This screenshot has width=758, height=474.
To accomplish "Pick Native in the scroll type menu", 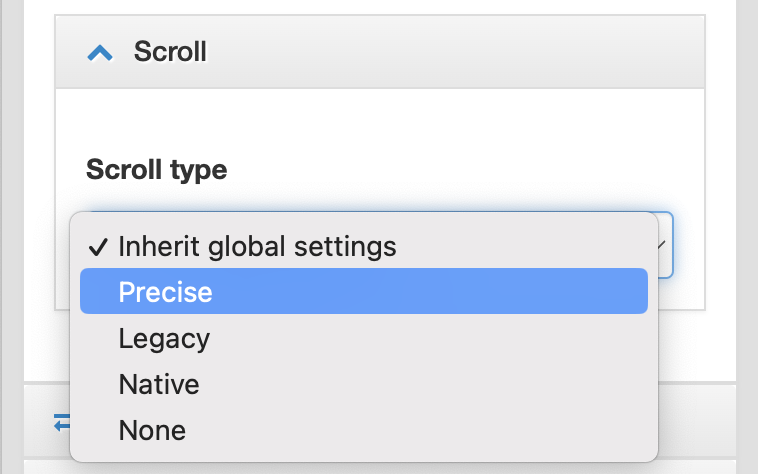I will [159, 384].
